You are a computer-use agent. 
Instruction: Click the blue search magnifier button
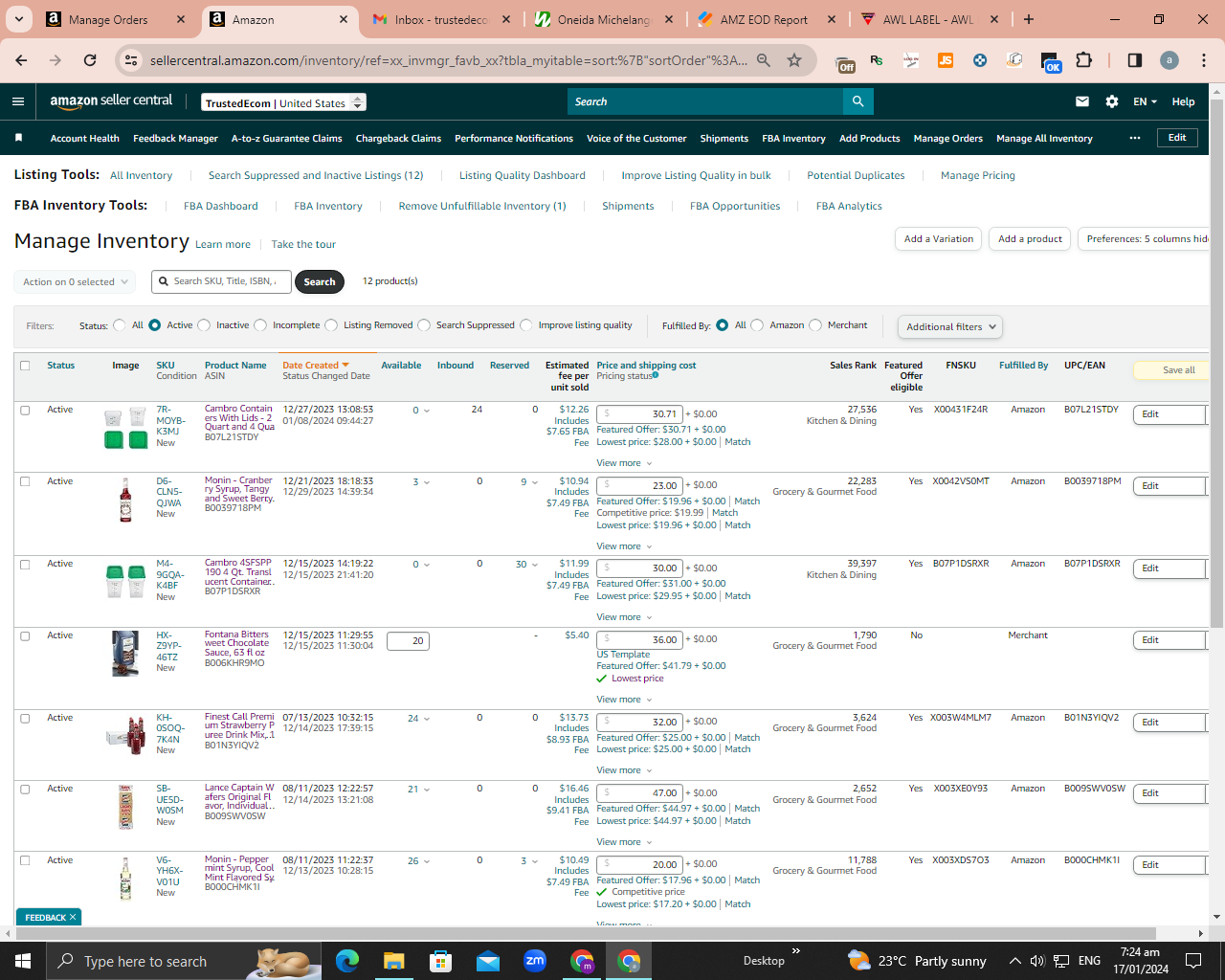(x=858, y=101)
